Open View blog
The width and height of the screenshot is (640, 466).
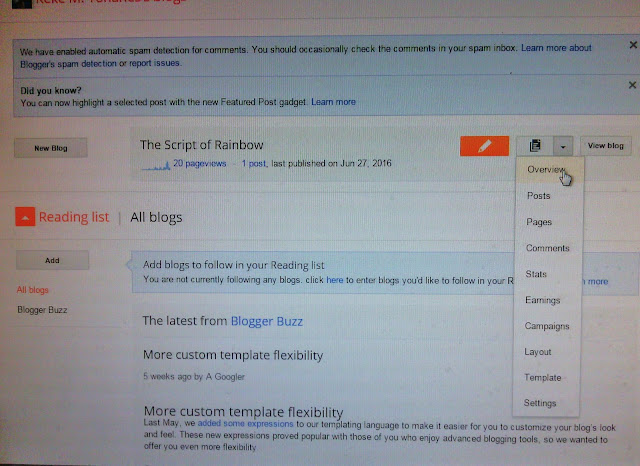pos(605,146)
